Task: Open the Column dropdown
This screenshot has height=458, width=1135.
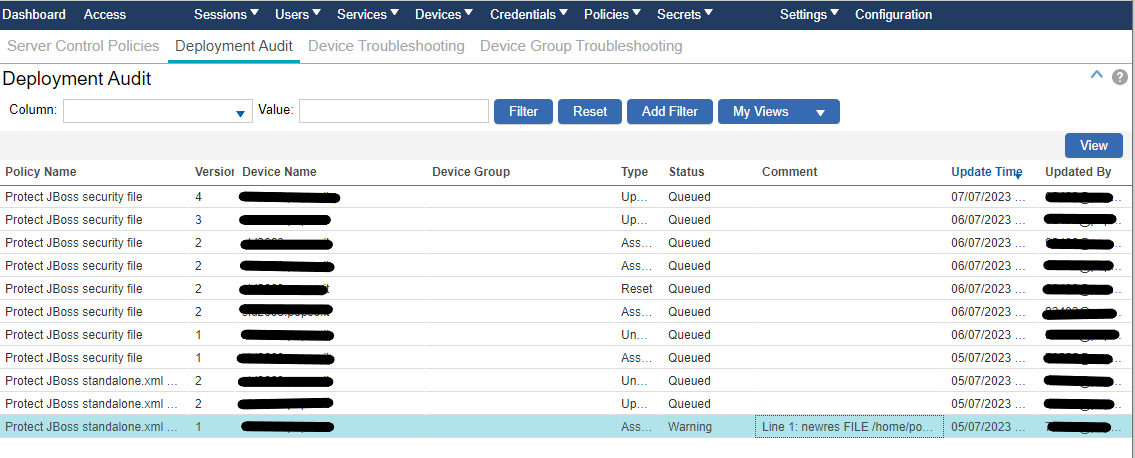Action: (240, 113)
